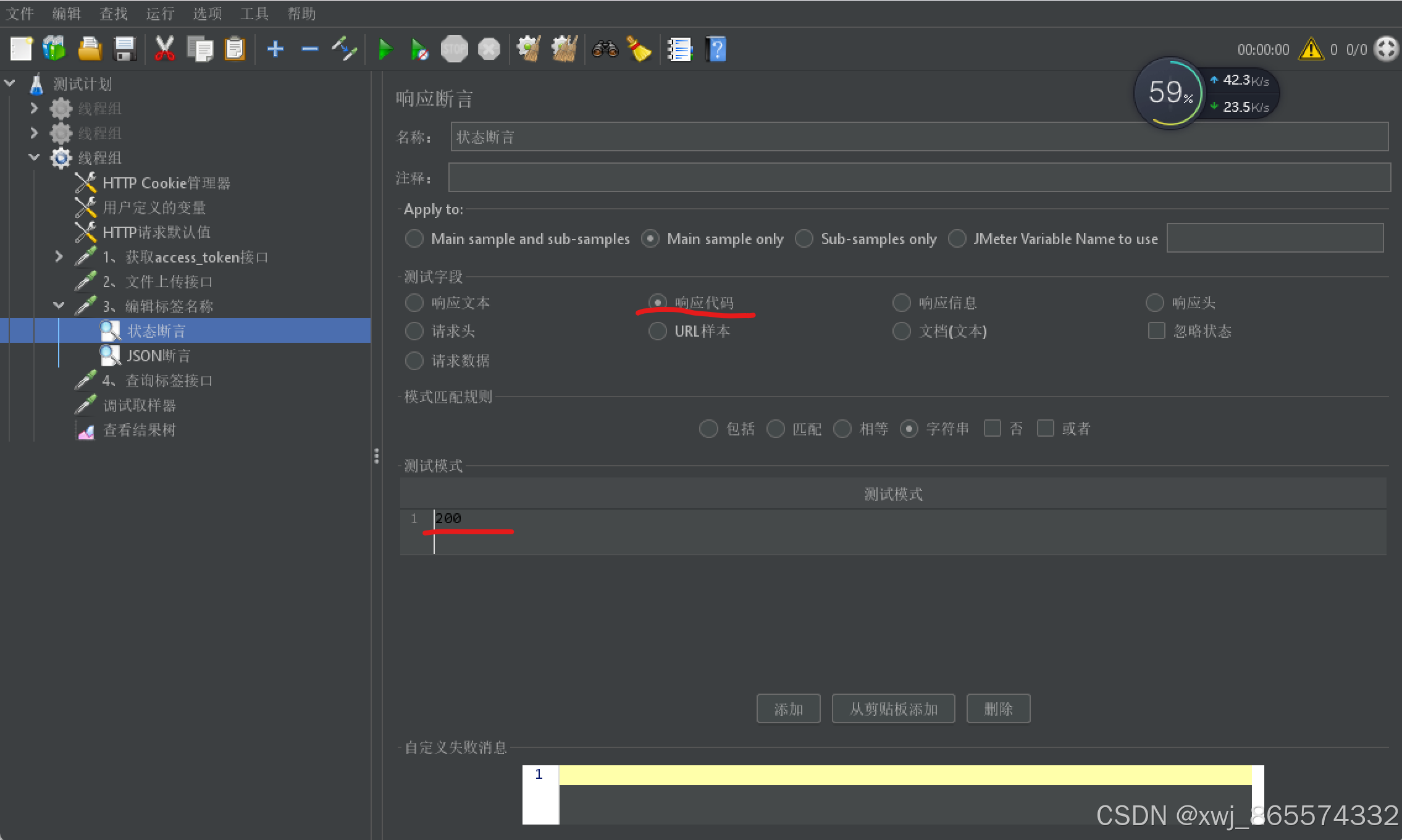
Task: Check the 忽略状态 checkbox
Action: tap(1156, 331)
